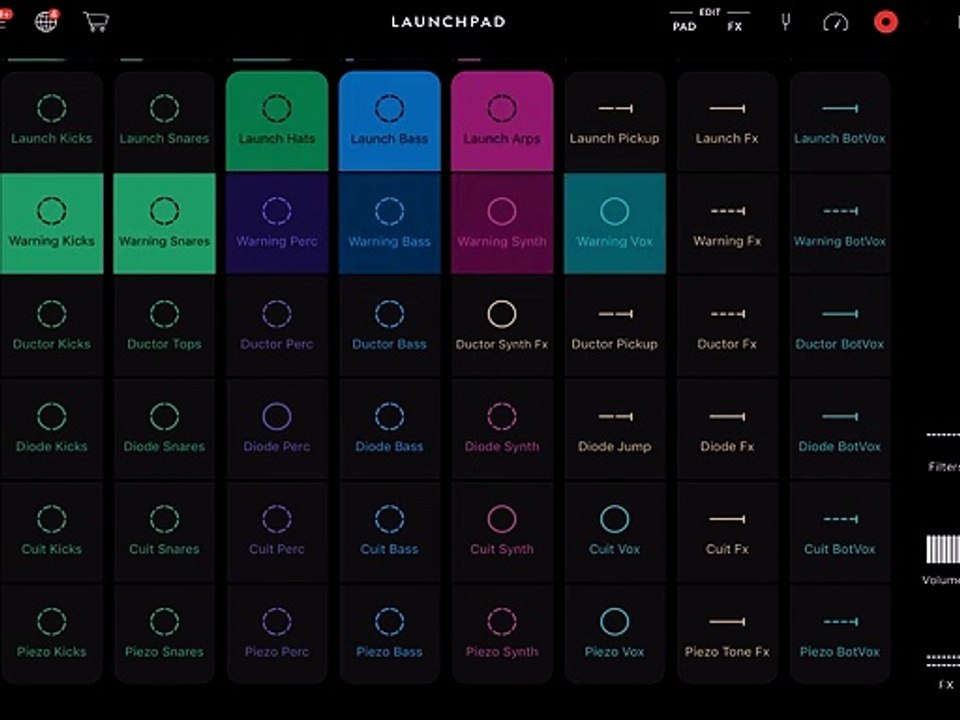Tap the Diode BotVox pad

[x=839, y=429]
